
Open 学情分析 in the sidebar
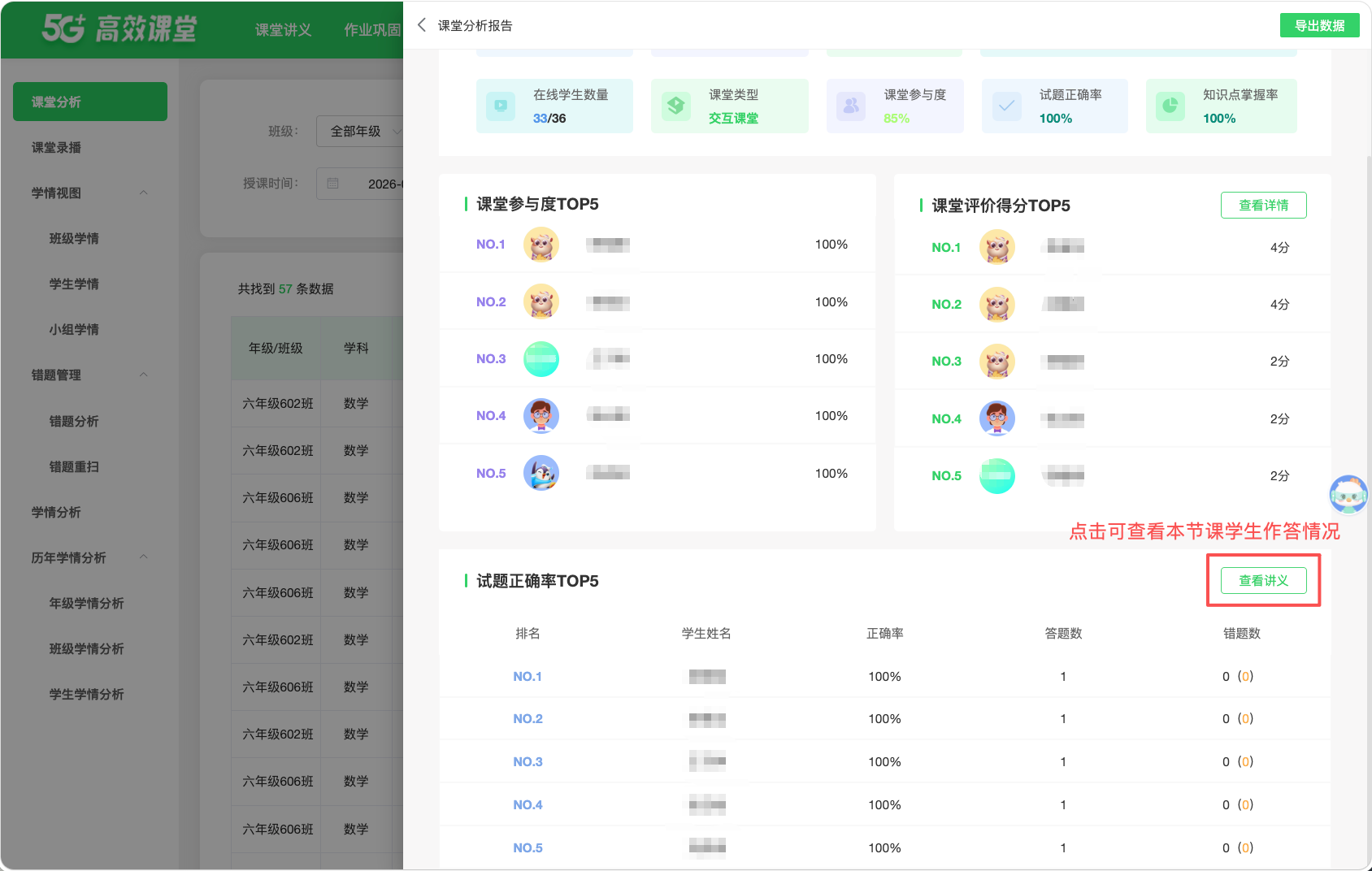pyautogui.click(x=56, y=512)
